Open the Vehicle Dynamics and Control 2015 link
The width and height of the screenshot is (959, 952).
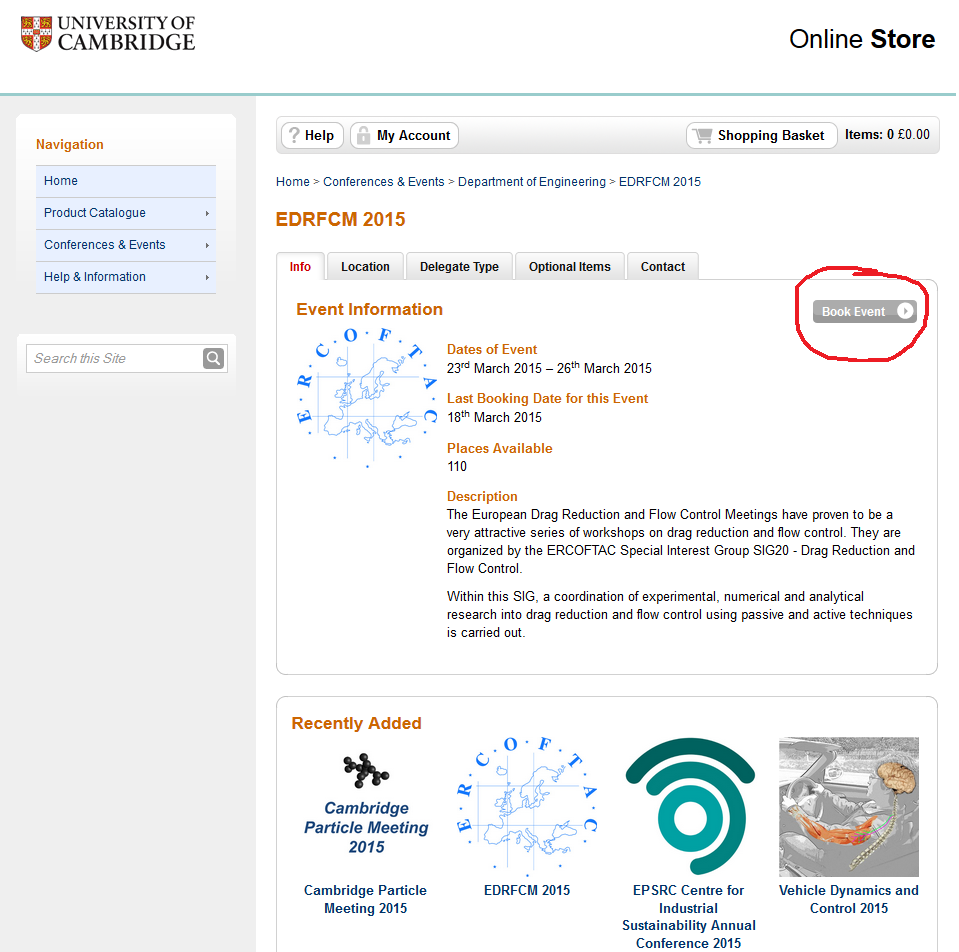tap(849, 899)
